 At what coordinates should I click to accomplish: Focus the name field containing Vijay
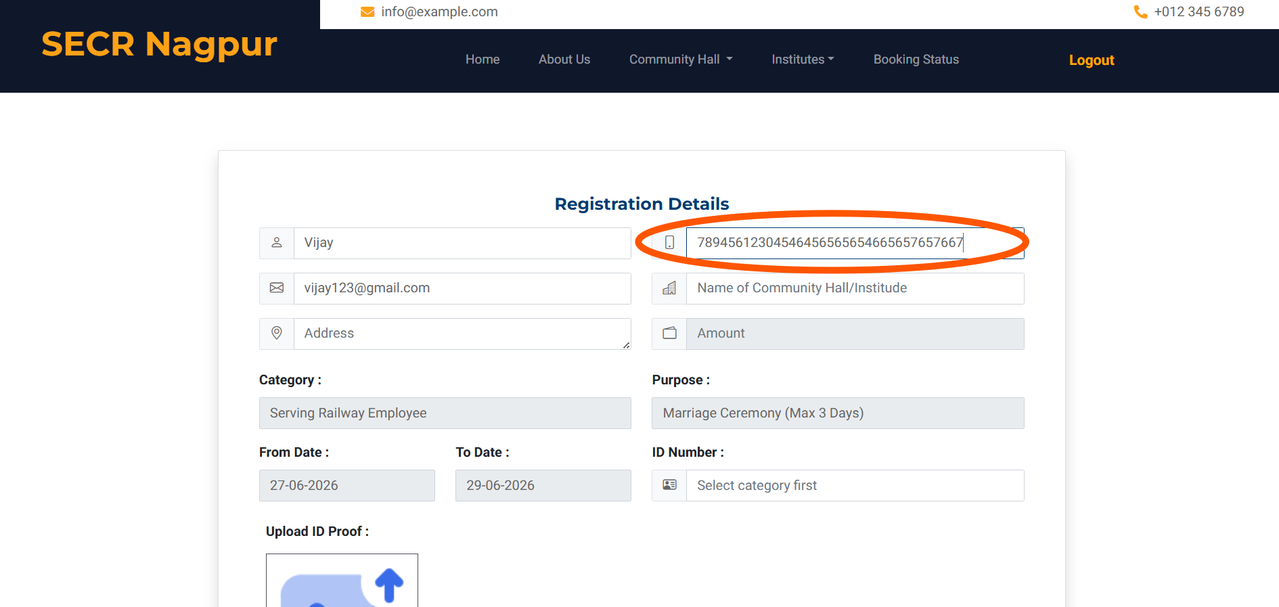[462, 243]
